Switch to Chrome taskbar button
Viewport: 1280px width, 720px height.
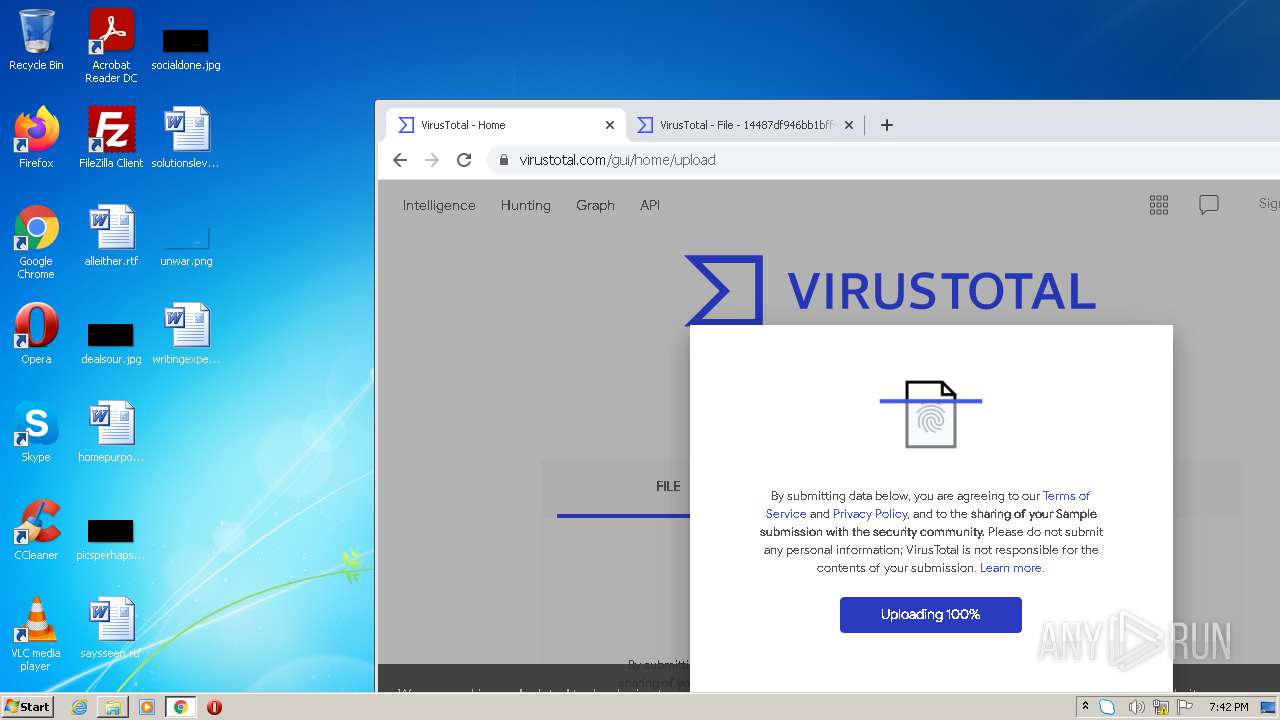181,707
